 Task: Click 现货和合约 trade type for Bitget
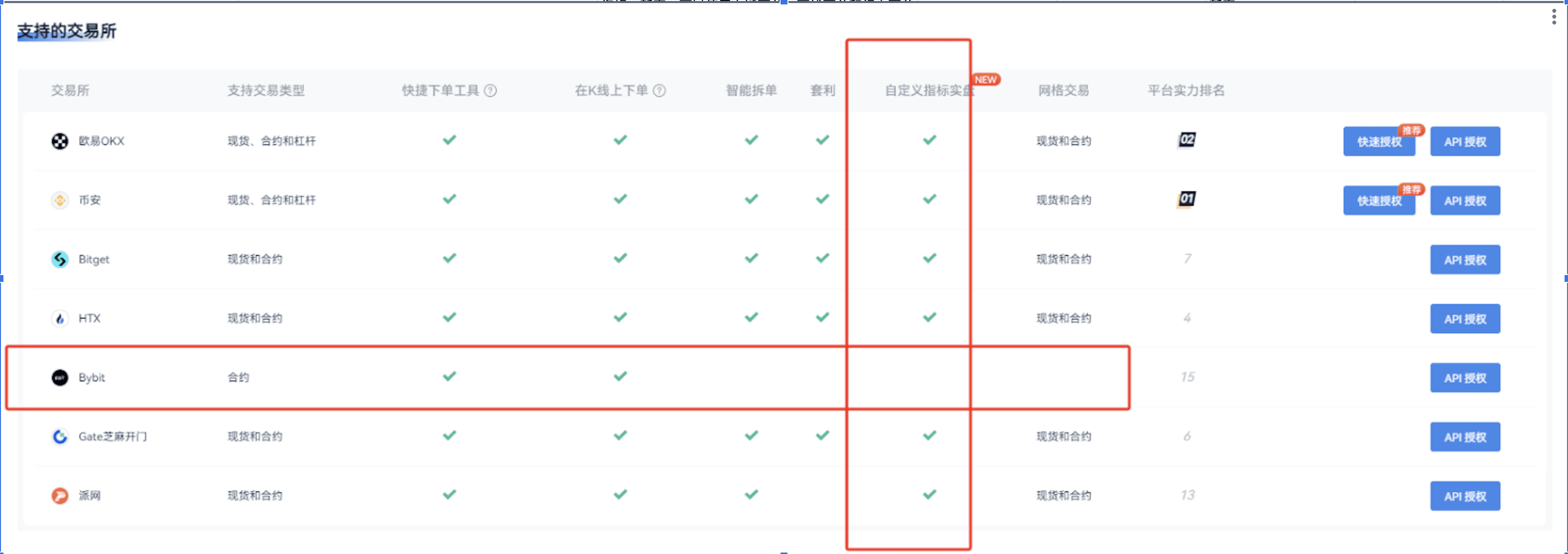tap(255, 259)
